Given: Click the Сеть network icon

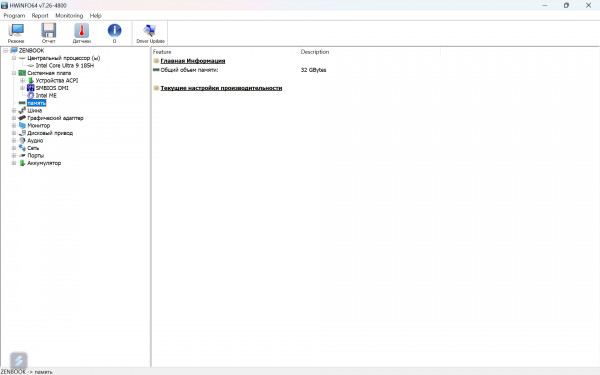Looking at the screenshot, I should (x=22, y=148).
